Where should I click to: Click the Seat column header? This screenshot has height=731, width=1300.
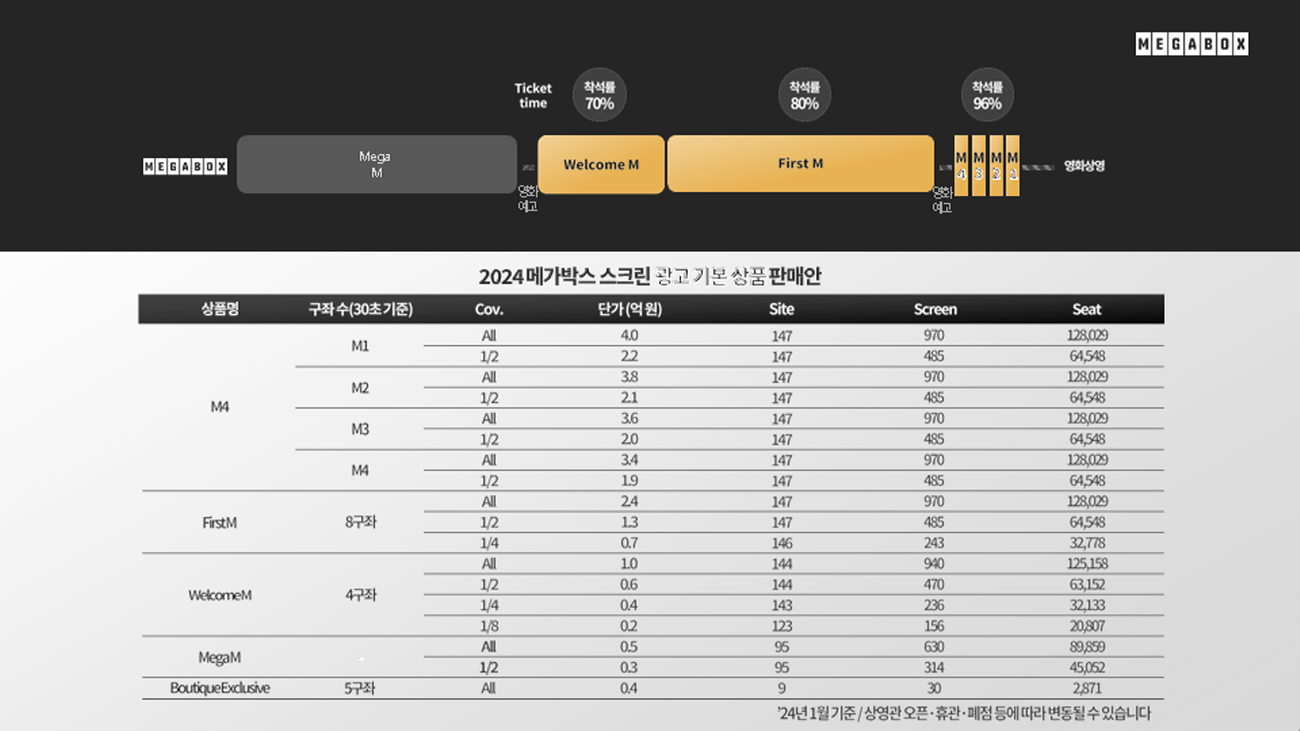click(x=1086, y=309)
